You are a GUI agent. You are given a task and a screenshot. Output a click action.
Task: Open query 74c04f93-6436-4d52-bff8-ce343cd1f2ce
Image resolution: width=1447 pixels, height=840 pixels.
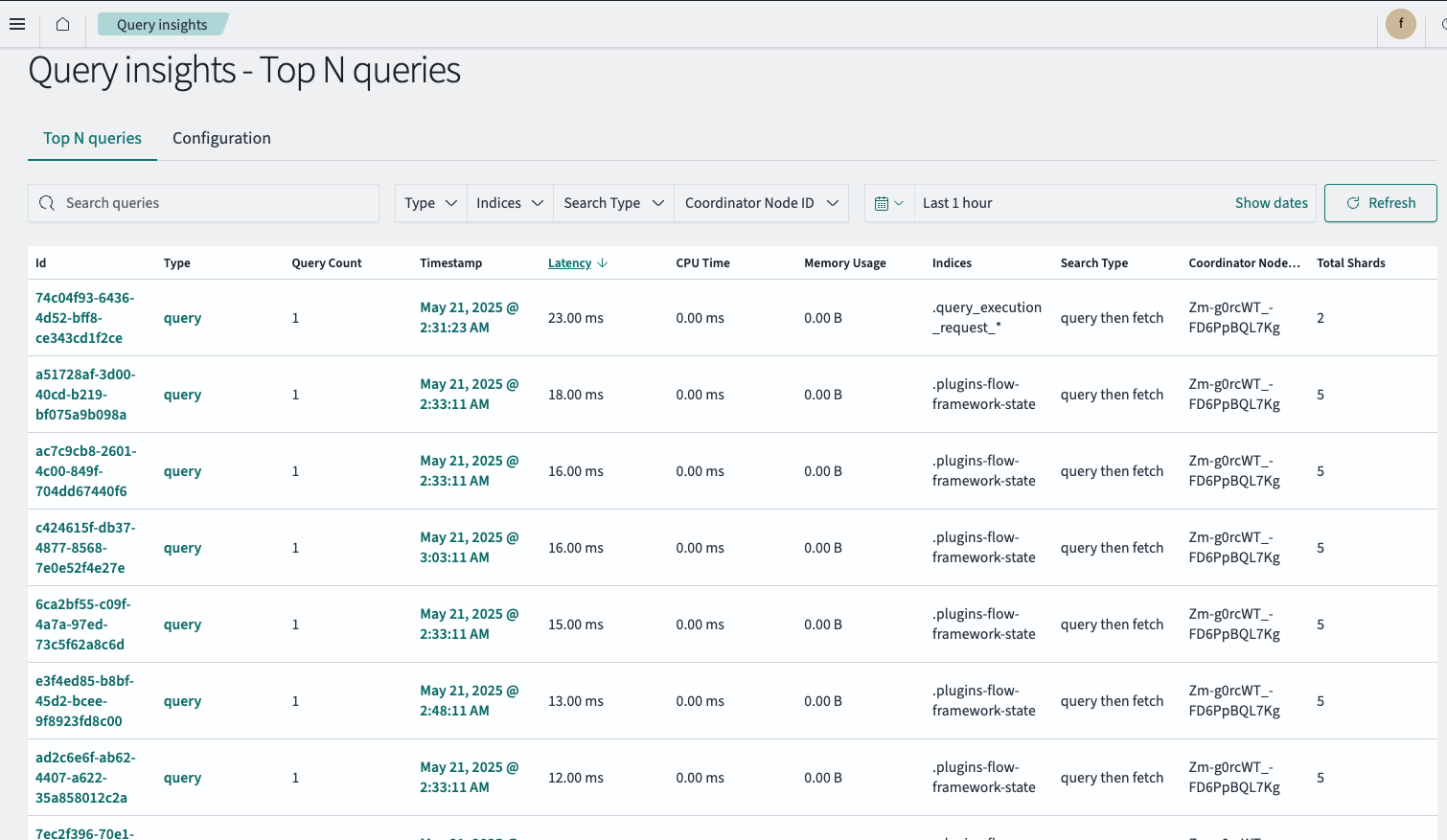(x=84, y=318)
